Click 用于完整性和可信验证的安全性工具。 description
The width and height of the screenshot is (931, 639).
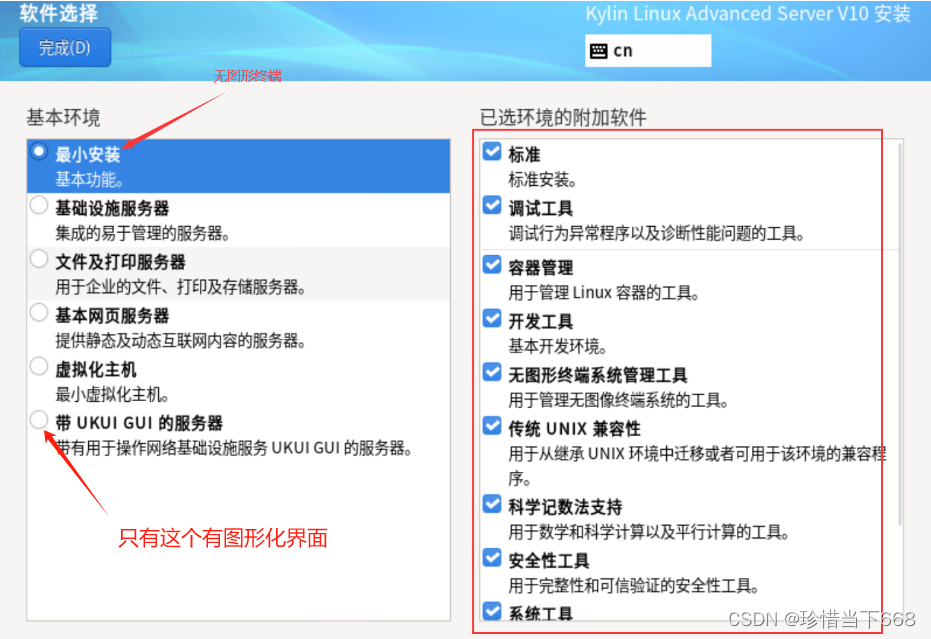(634, 586)
